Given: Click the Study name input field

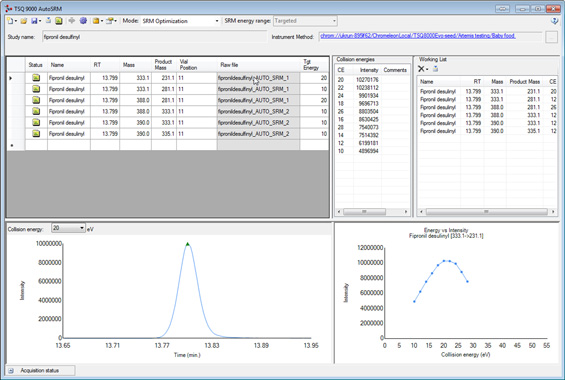Looking at the screenshot, I should tap(155, 37).
